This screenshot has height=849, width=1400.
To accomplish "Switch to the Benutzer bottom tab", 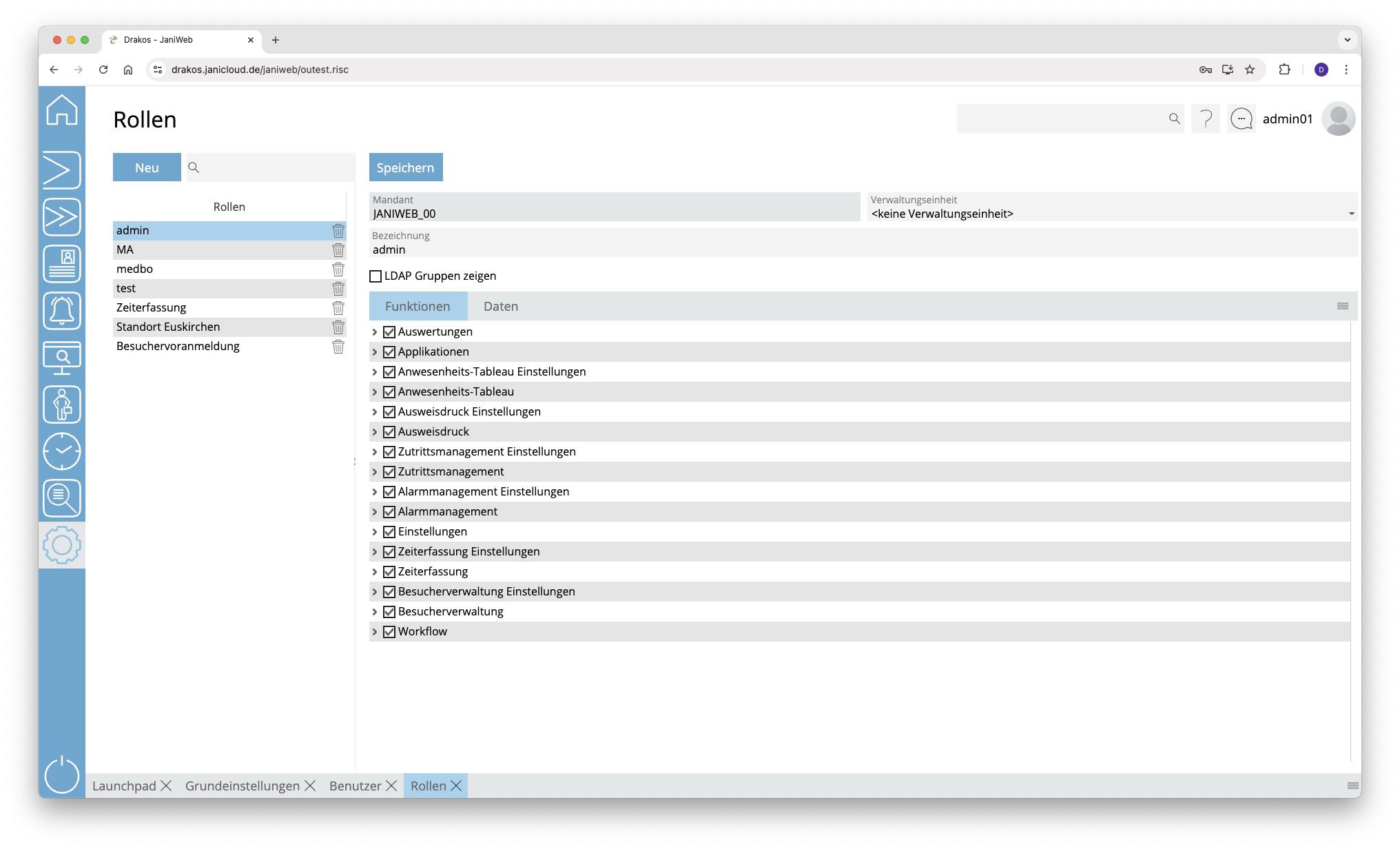I will pyautogui.click(x=355, y=786).
